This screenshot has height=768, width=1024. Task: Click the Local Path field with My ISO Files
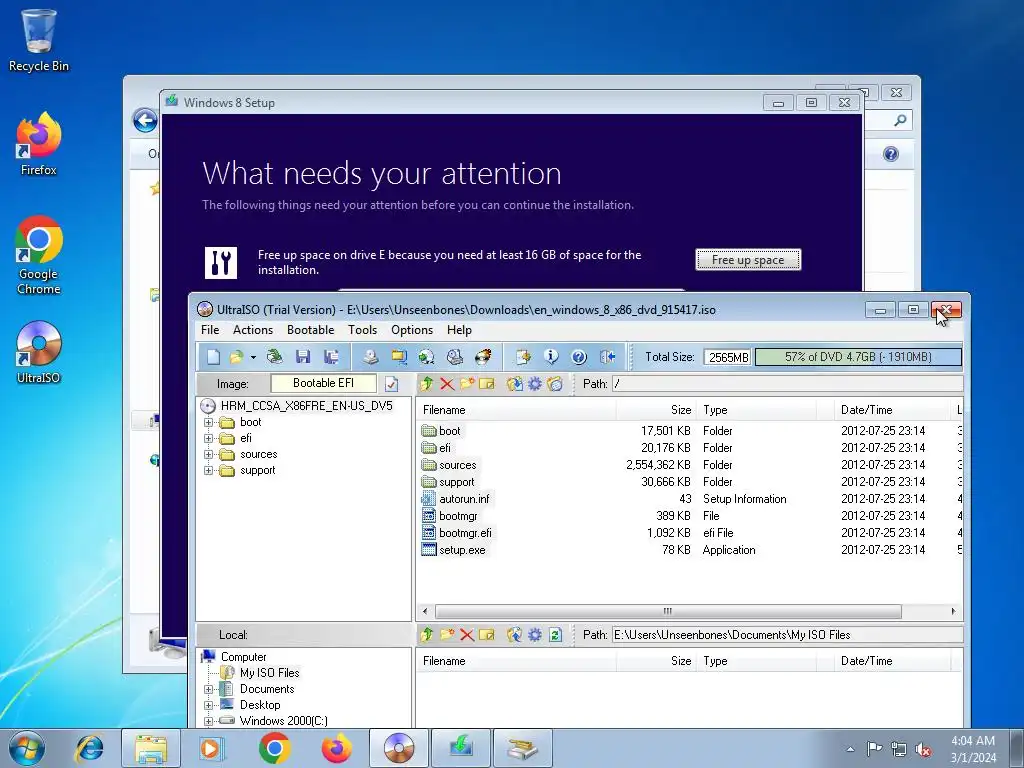[787, 635]
